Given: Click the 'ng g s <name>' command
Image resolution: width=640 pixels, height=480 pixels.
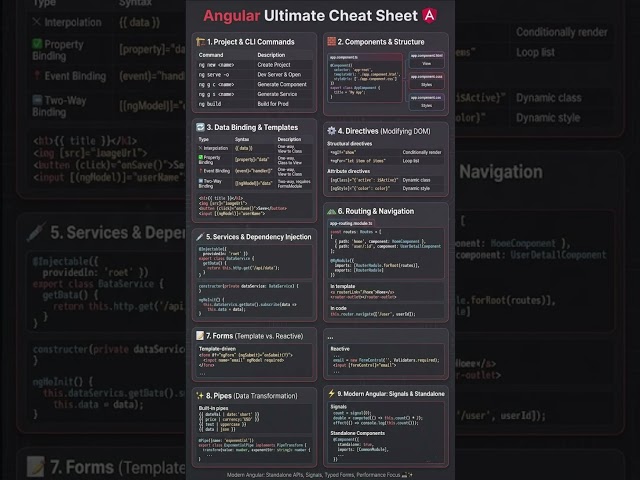Looking at the screenshot, I should (x=216, y=94).
